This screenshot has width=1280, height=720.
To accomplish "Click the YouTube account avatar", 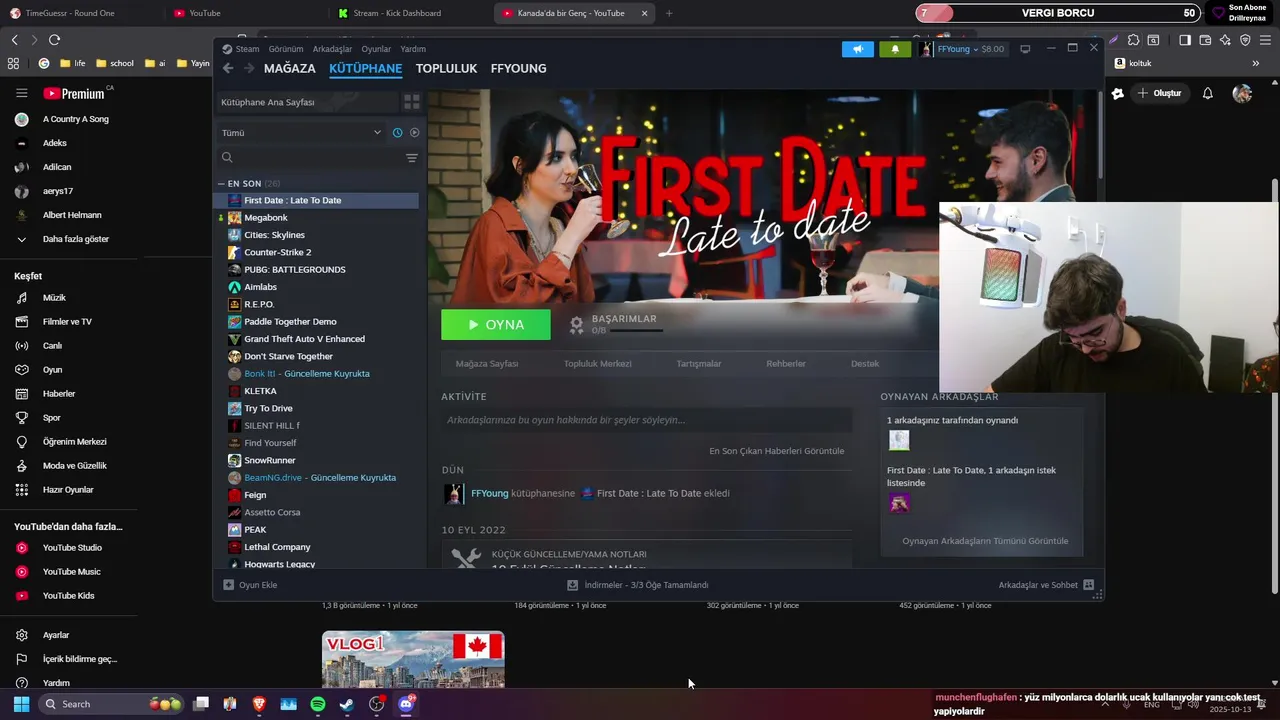I will click(1242, 93).
